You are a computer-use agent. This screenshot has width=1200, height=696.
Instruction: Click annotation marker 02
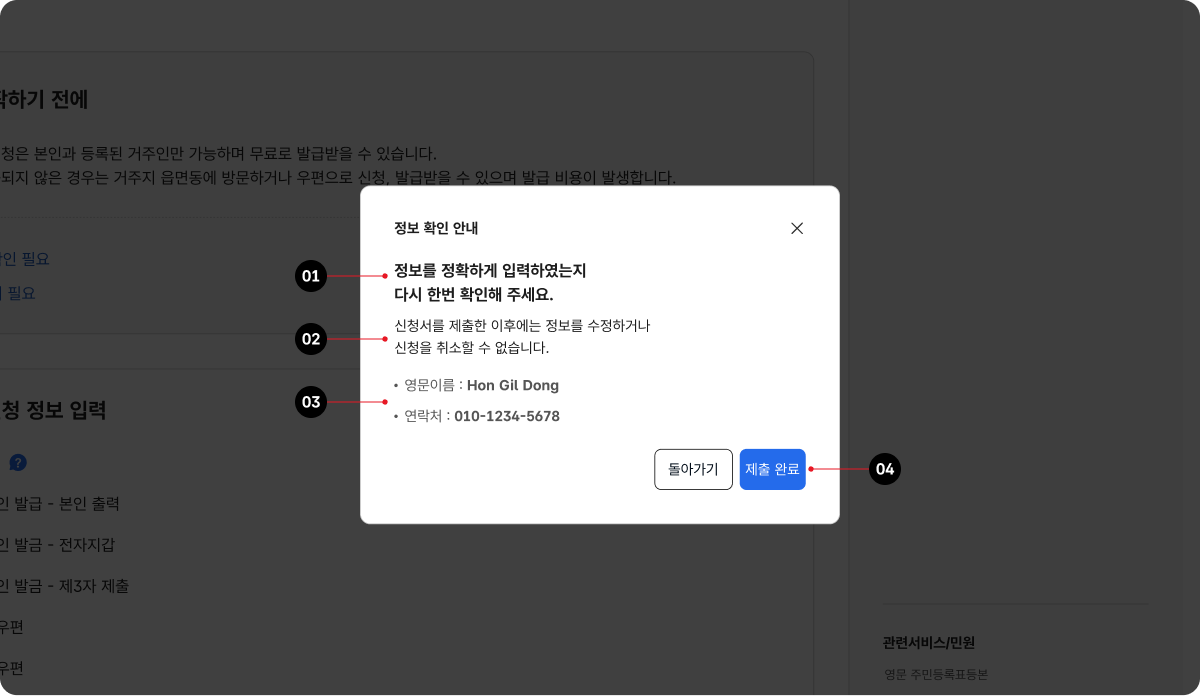[311, 339]
